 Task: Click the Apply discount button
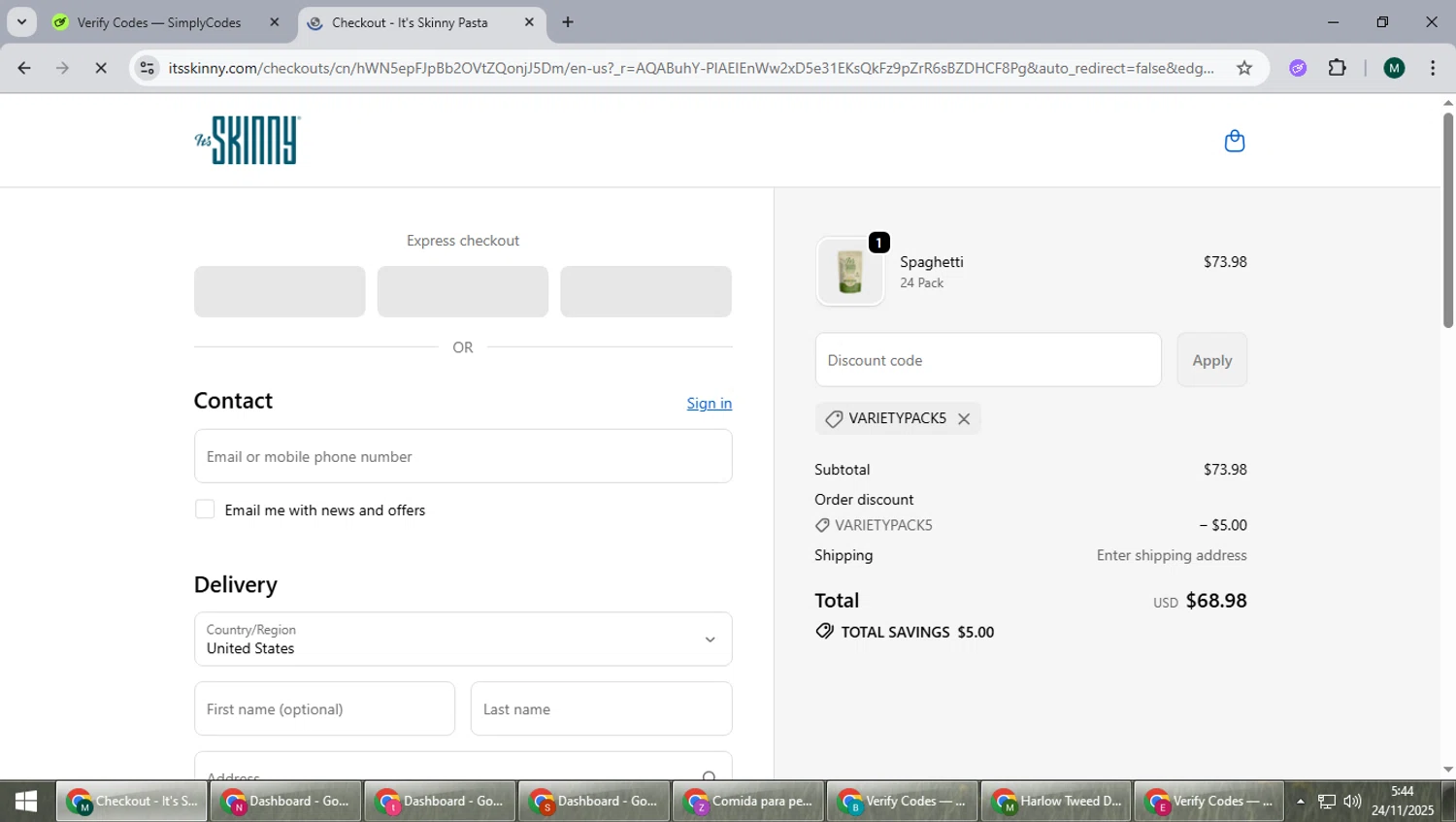[x=1212, y=360]
